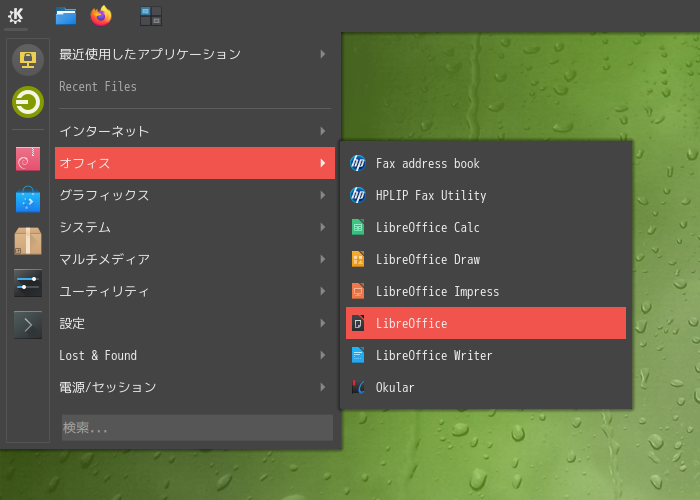This screenshot has height=500, width=700.
Task: Focus the 検索 search field
Action: (197, 428)
